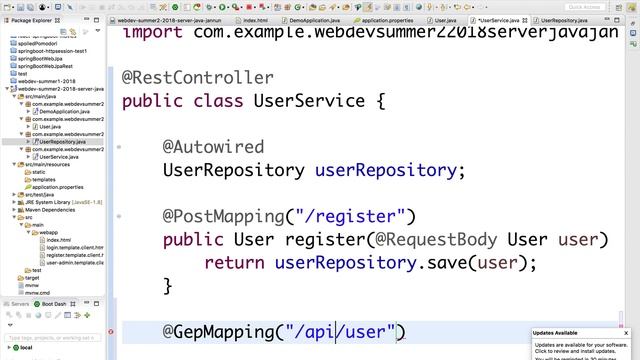Switch to the UserRepository.java editor tab

[560, 20]
